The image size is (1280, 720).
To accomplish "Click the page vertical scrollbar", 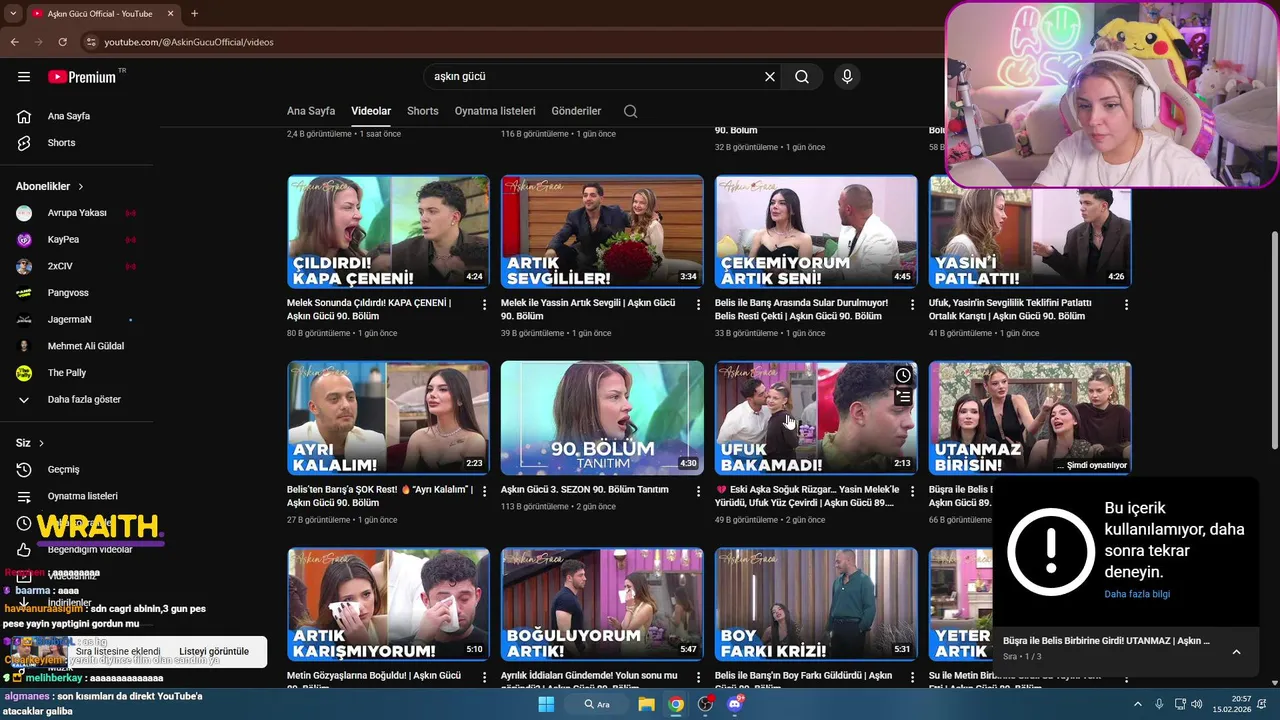I will 1274,340.
